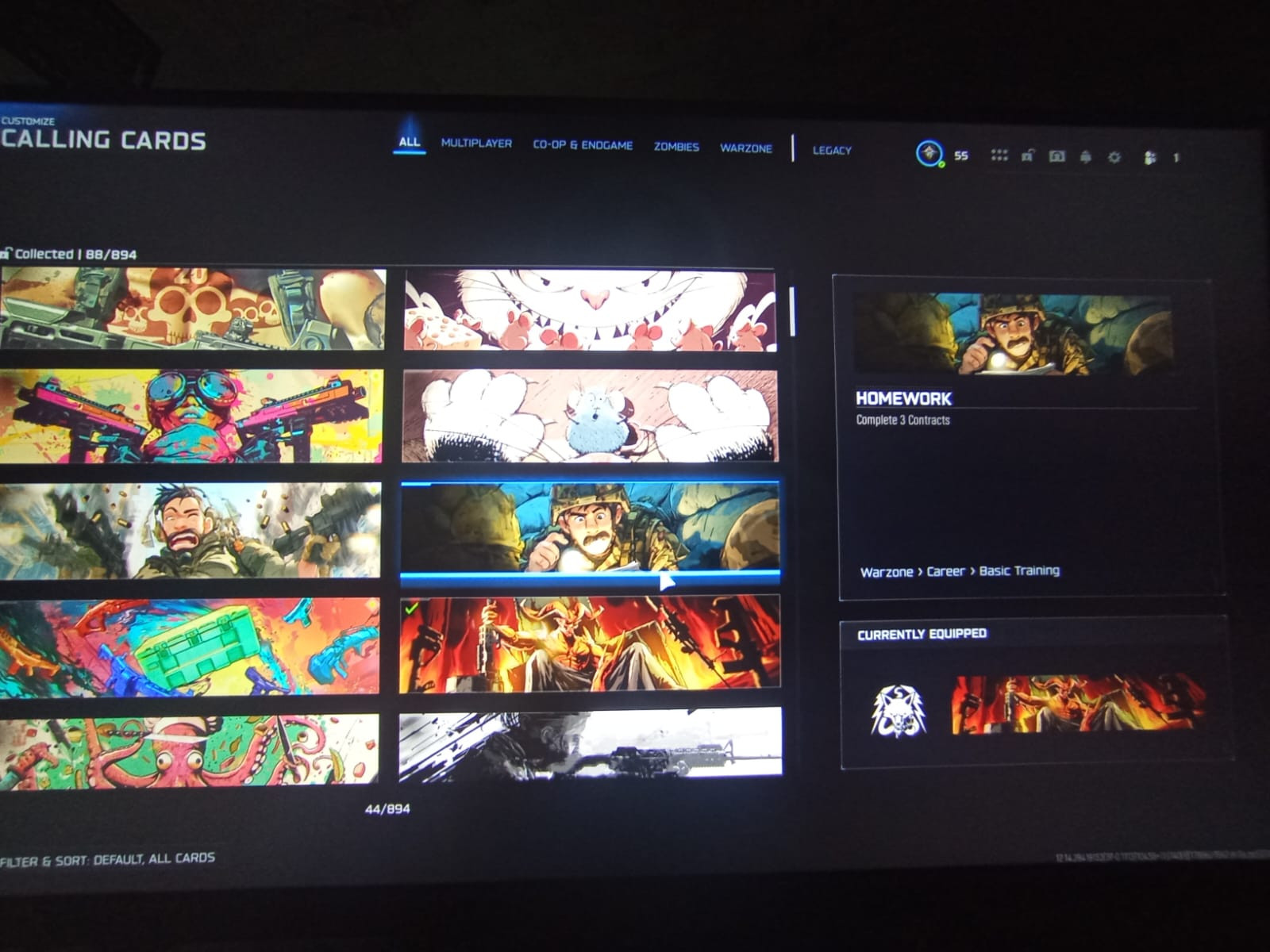1270x952 pixels.
Task: Select the pink octopus calling card
Action: click(x=189, y=750)
